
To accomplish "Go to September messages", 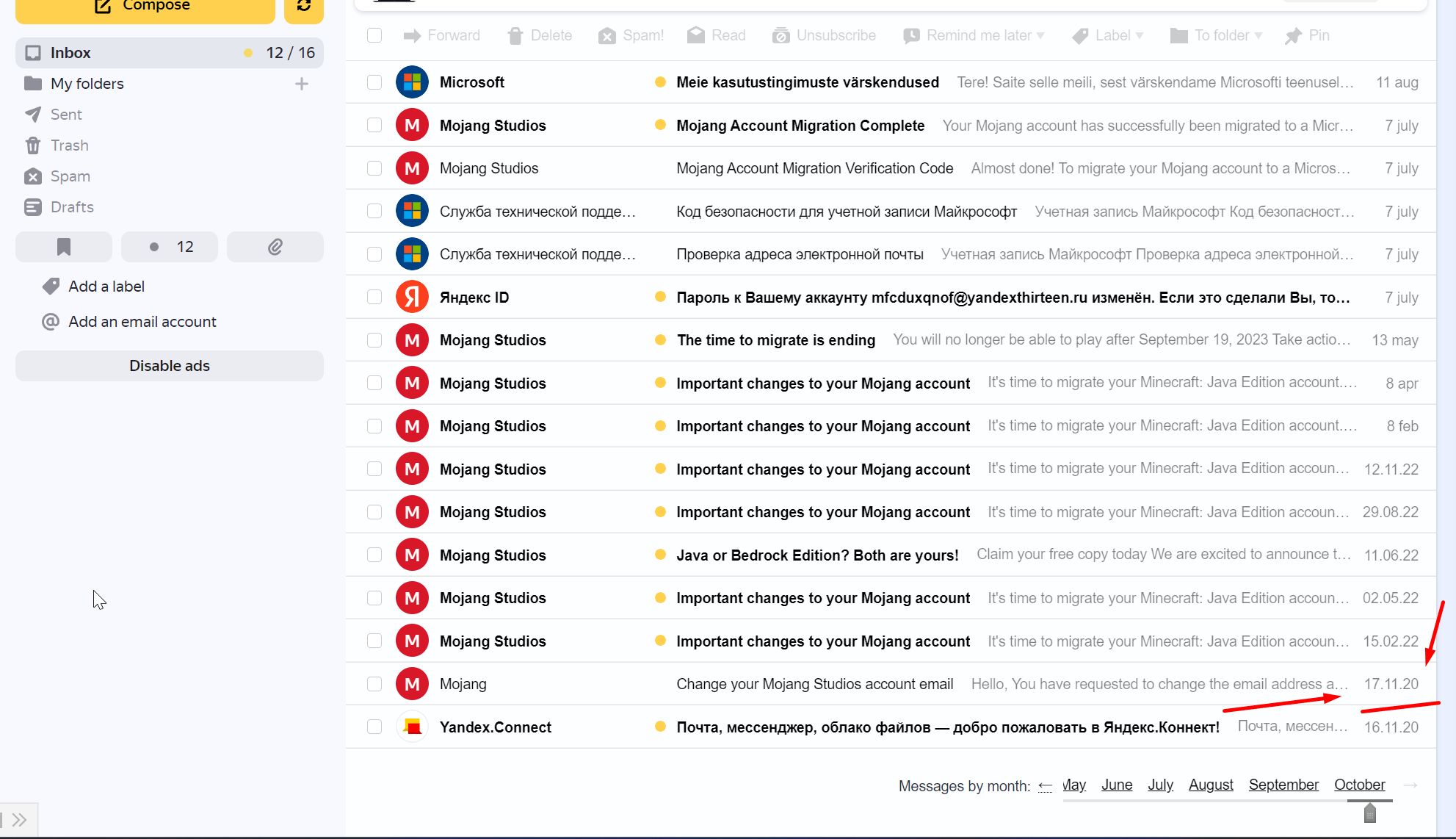I will 1283,785.
